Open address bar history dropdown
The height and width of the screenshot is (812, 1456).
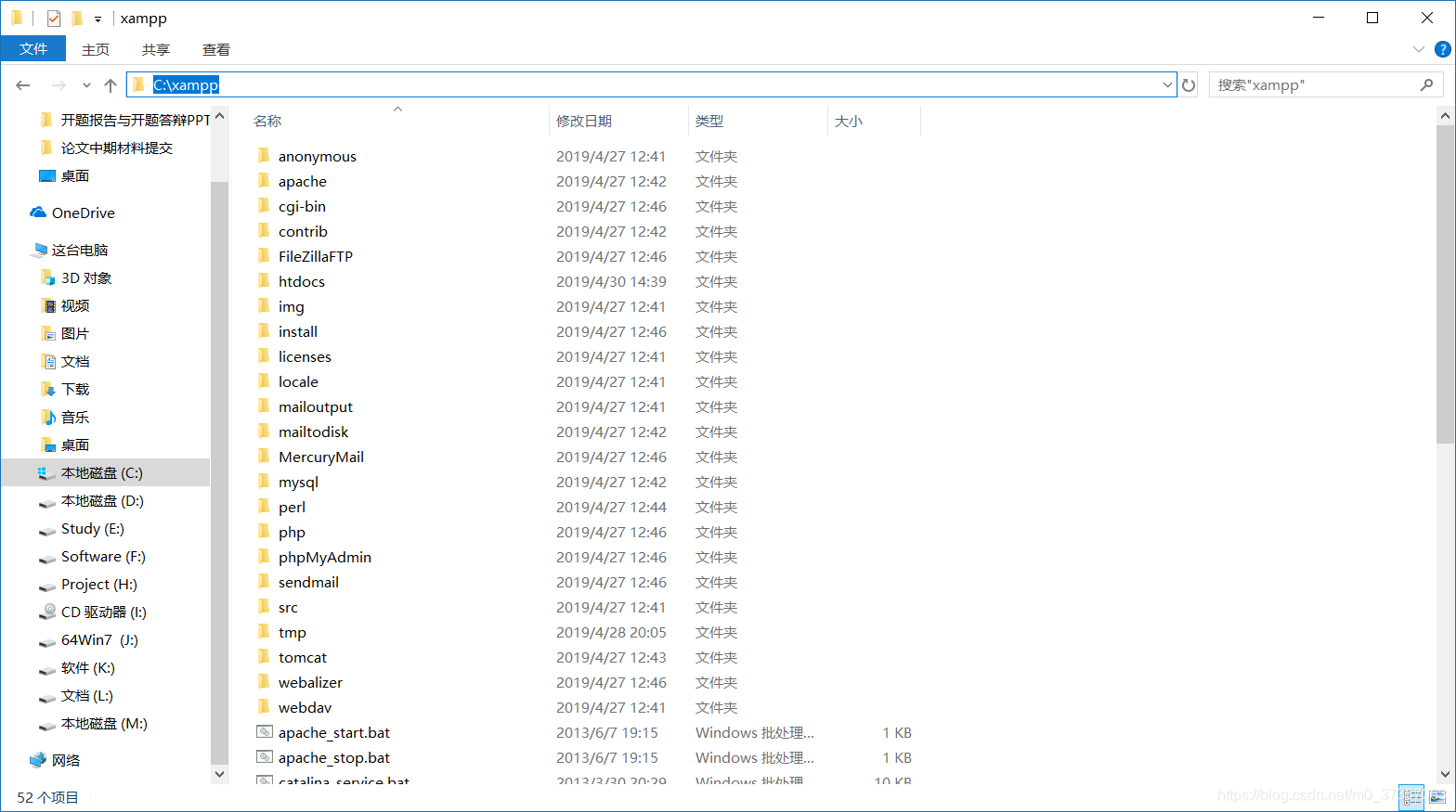click(1167, 85)
